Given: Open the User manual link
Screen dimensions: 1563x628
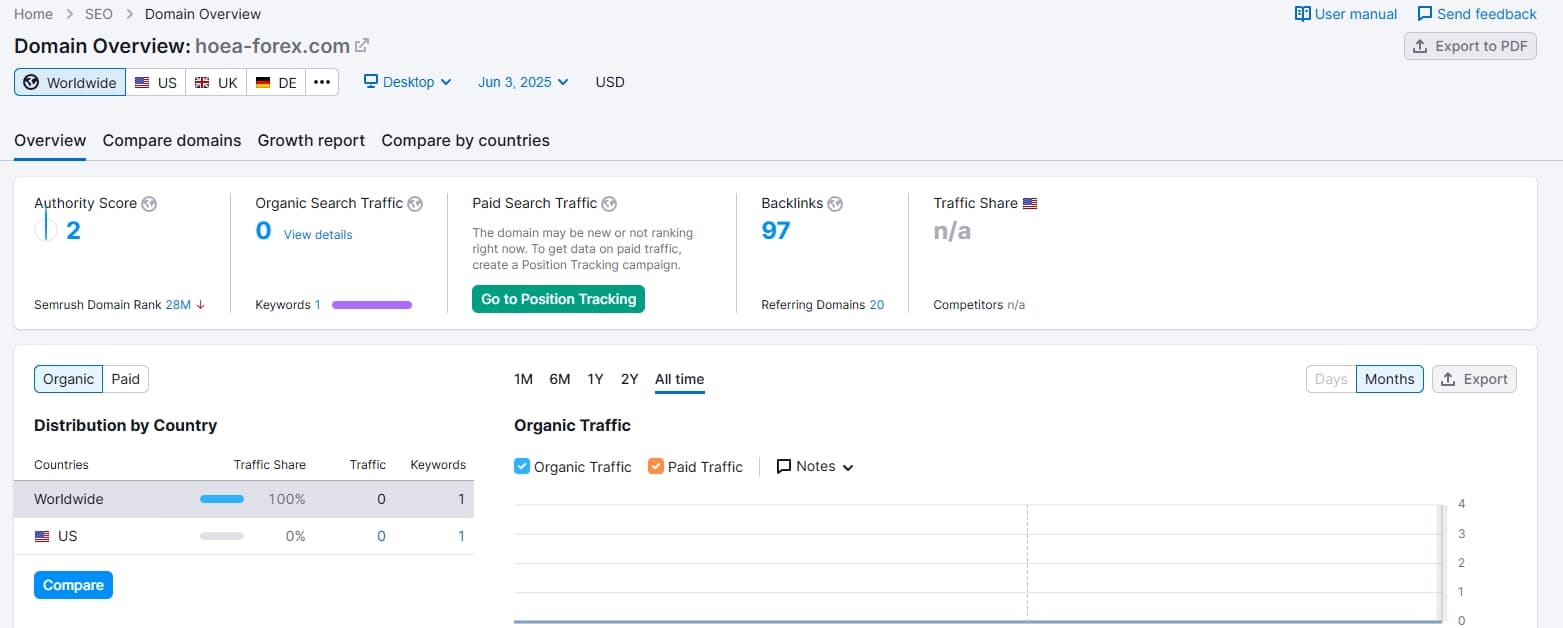Looking at the screenshot, I should [x=1346, y=14].
